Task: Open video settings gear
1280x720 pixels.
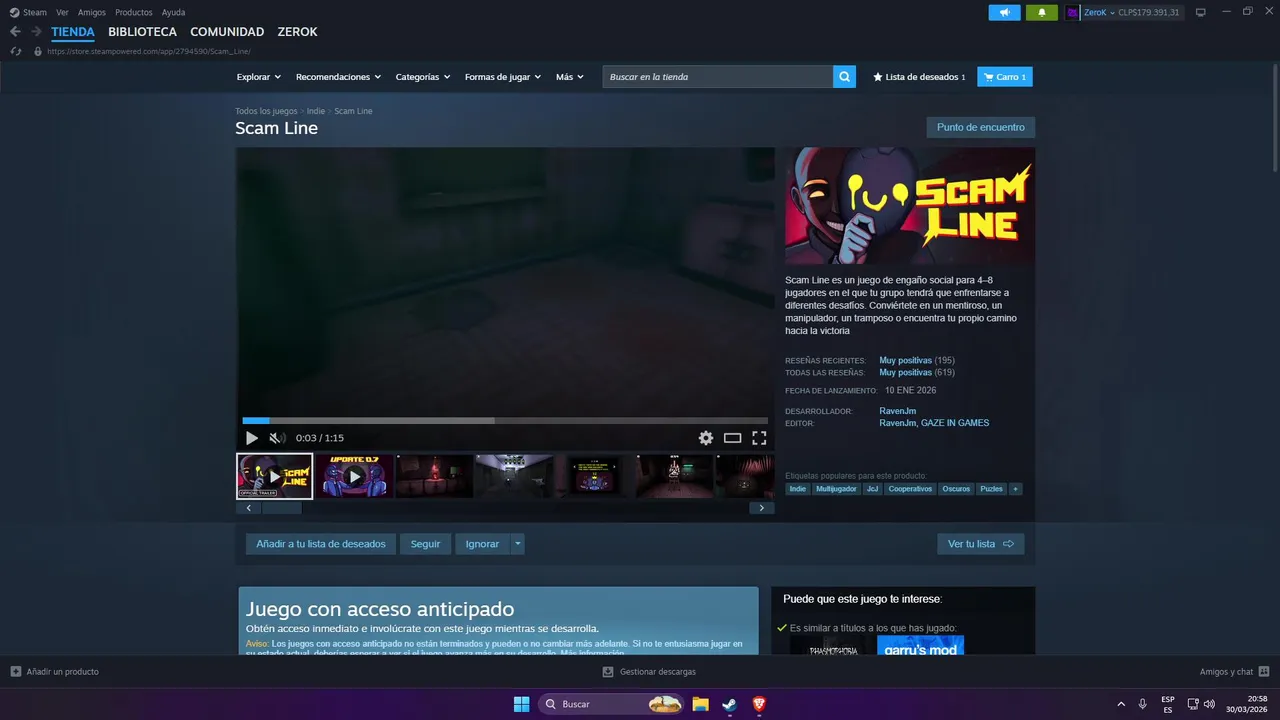Action: [706, 438]
